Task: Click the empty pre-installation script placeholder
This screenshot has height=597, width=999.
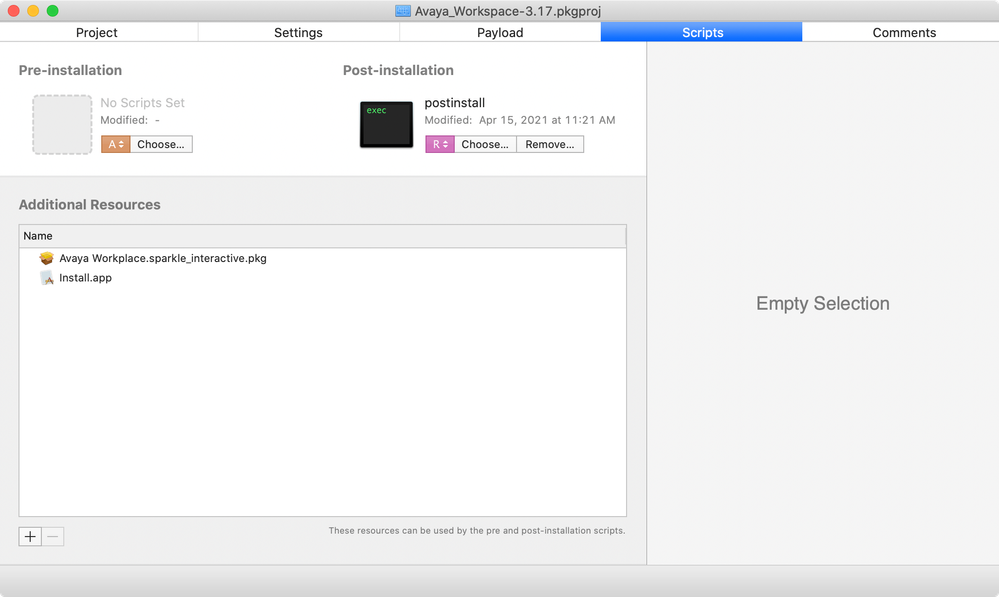Action: 62,124
